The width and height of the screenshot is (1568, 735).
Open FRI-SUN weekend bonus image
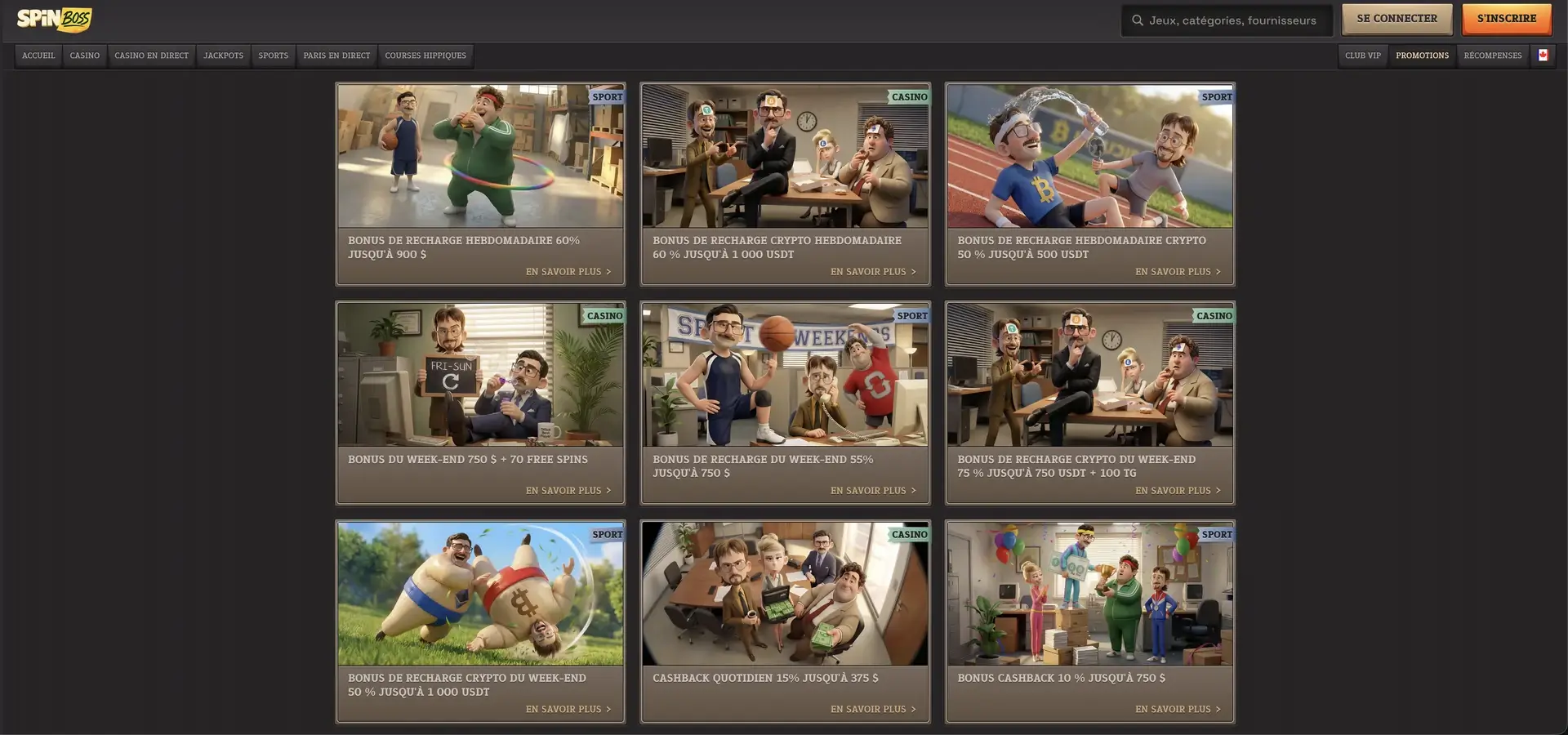(480, 375)
